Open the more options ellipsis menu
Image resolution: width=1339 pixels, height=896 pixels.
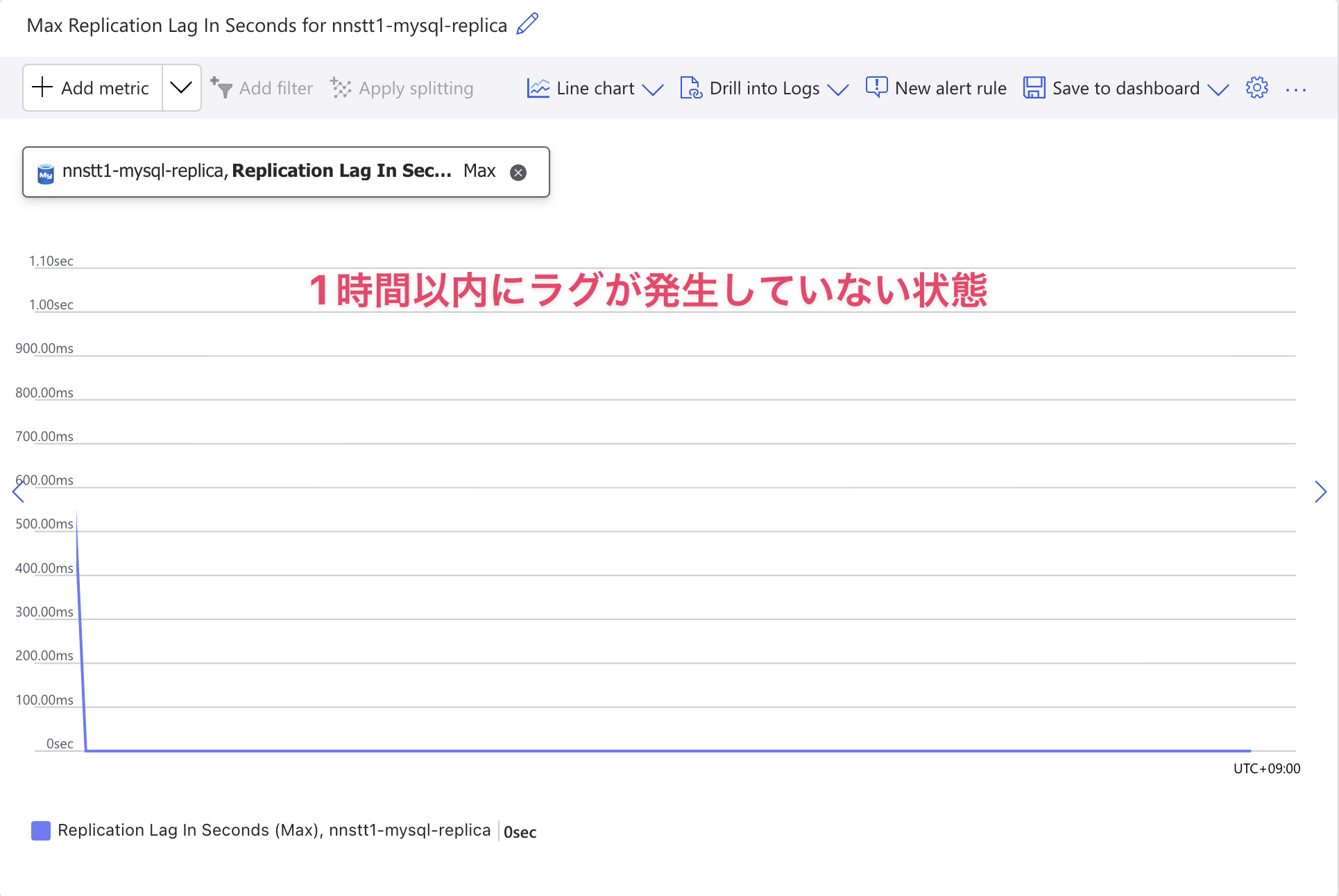click(x=1296, y=89)
